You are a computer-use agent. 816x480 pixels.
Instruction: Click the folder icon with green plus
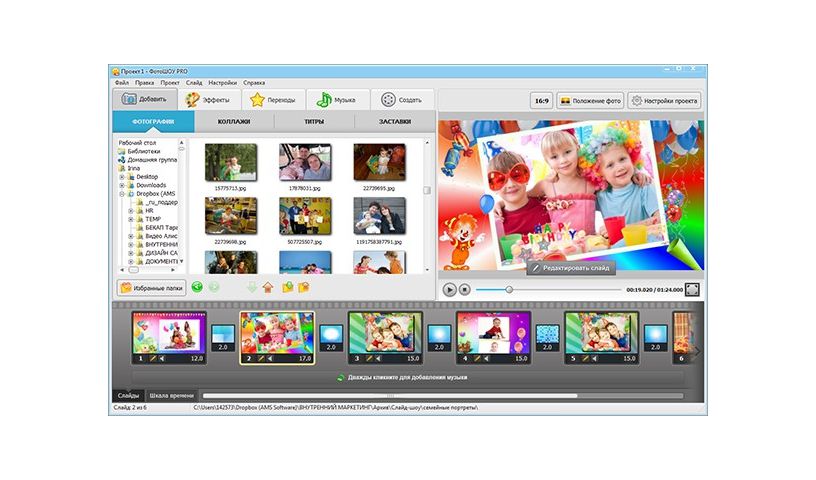(x=287, y=287)
